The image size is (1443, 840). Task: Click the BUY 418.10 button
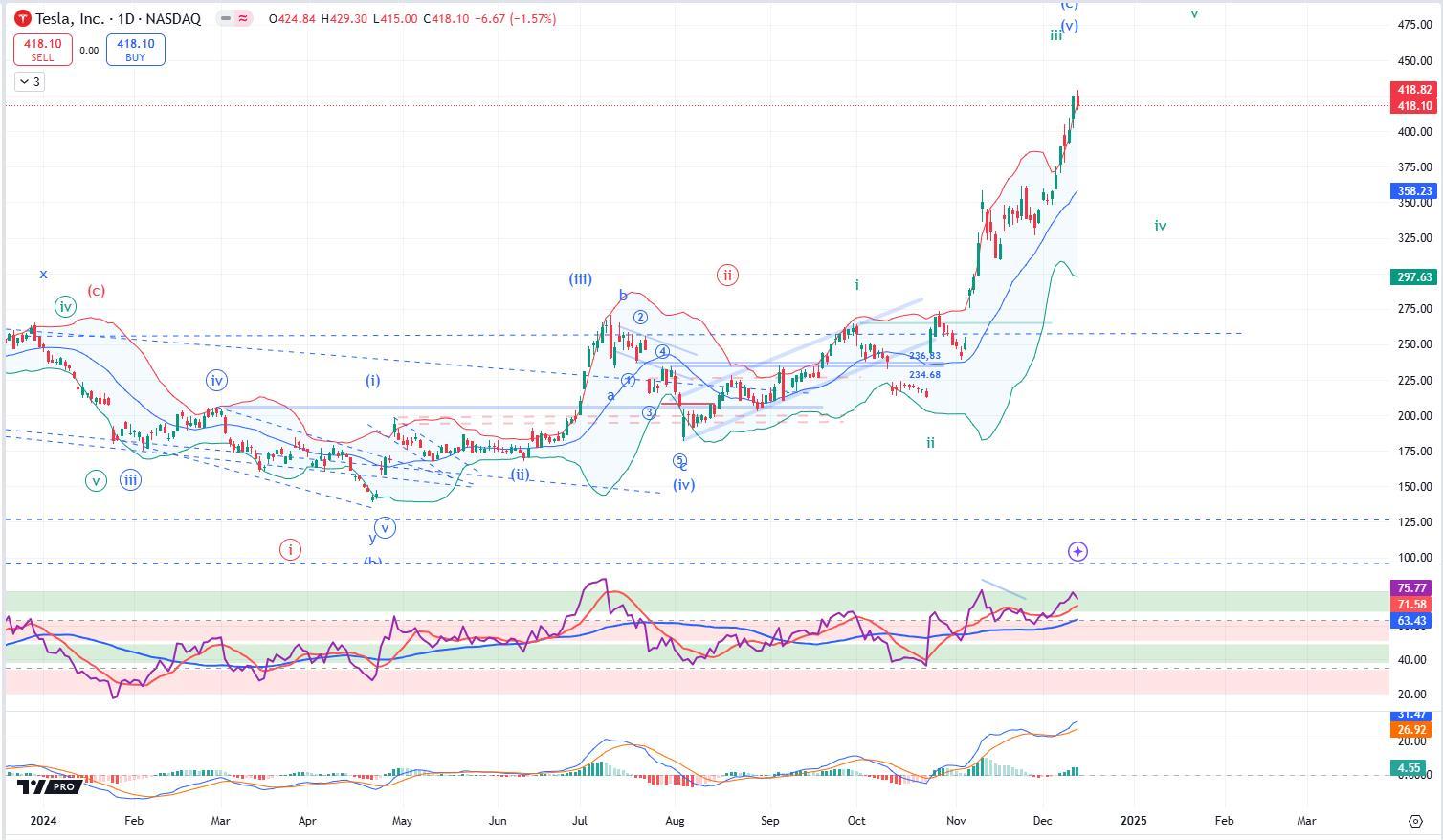tap(136, 50)
